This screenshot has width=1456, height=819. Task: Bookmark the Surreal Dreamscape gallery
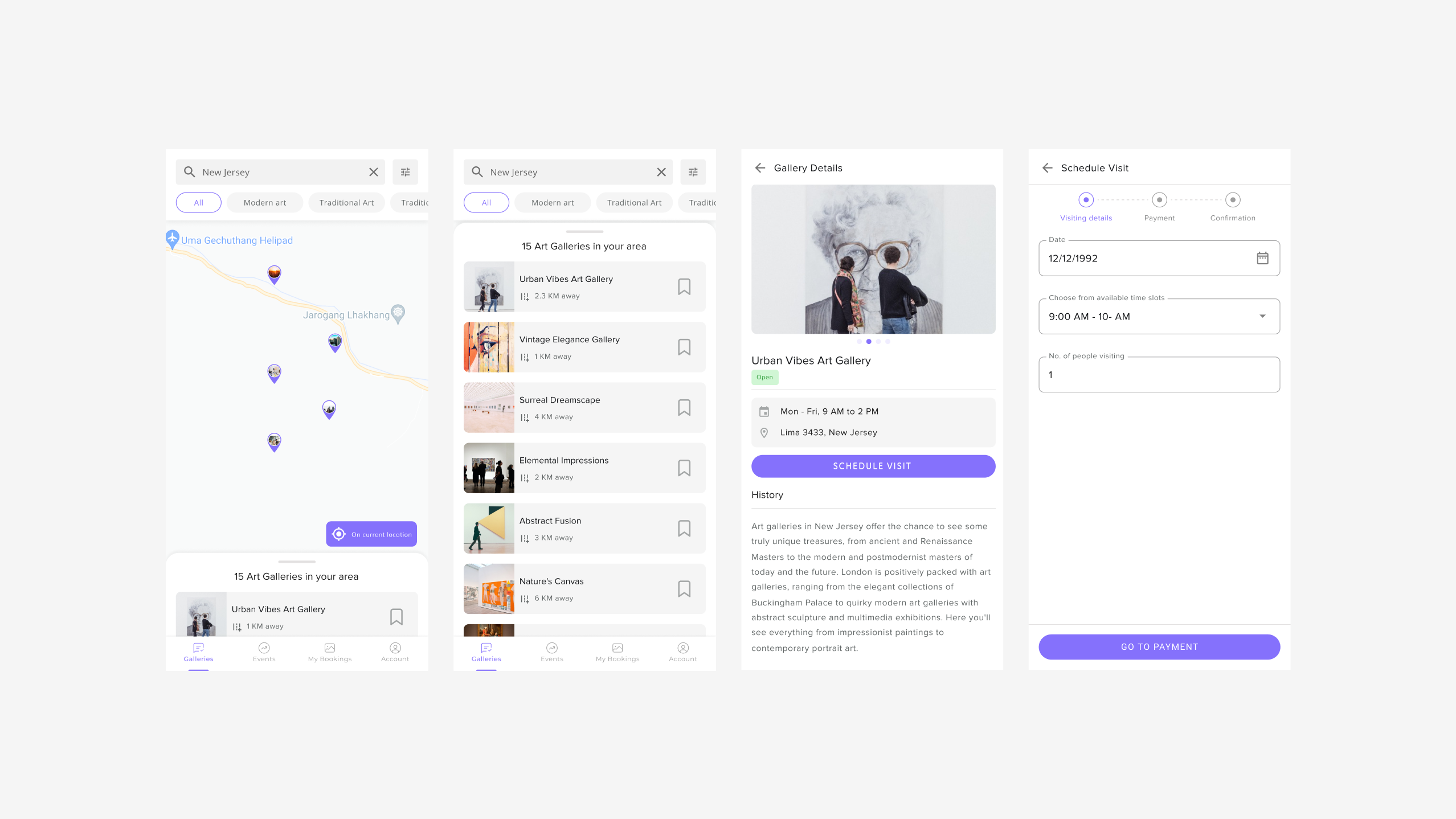(x=684, y=407)
